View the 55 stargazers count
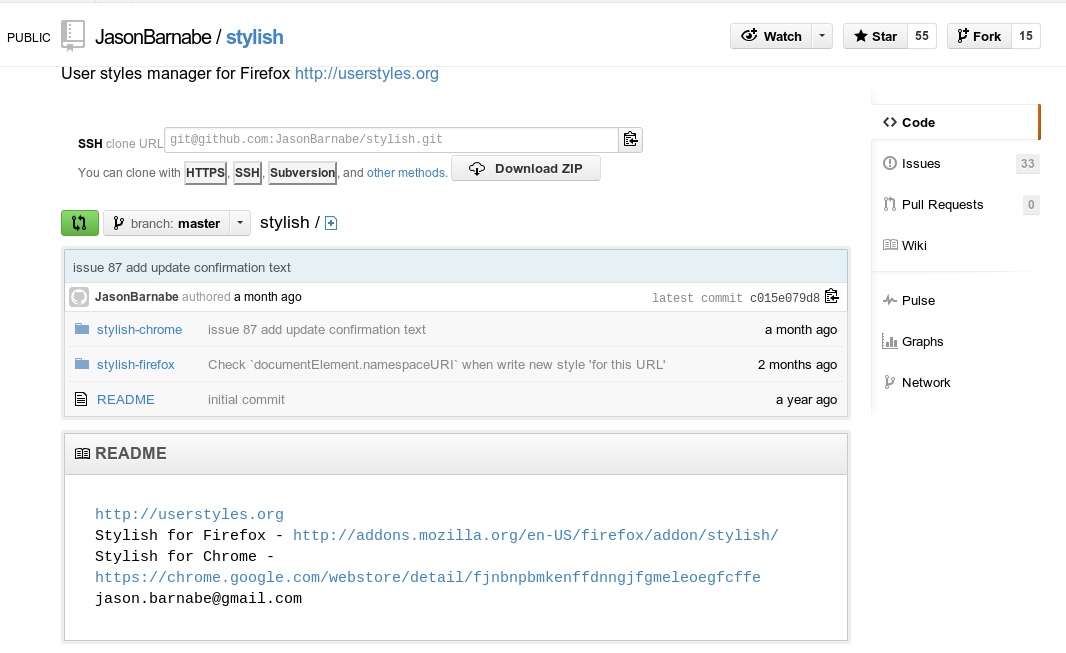Viewport: 1066px width, 653px height. (922, 36)
